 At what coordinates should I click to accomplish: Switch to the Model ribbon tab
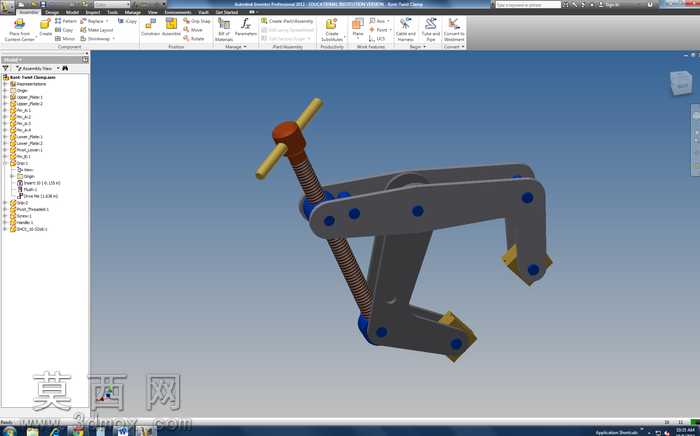click(x=72, y=12)
